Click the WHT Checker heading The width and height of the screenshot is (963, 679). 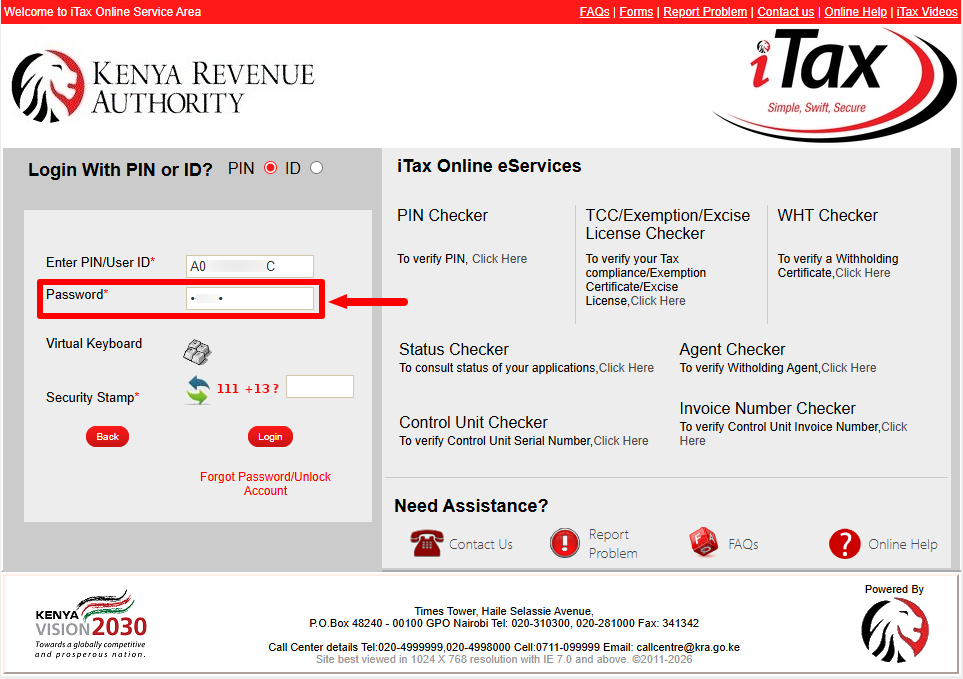tap(827, 215)
